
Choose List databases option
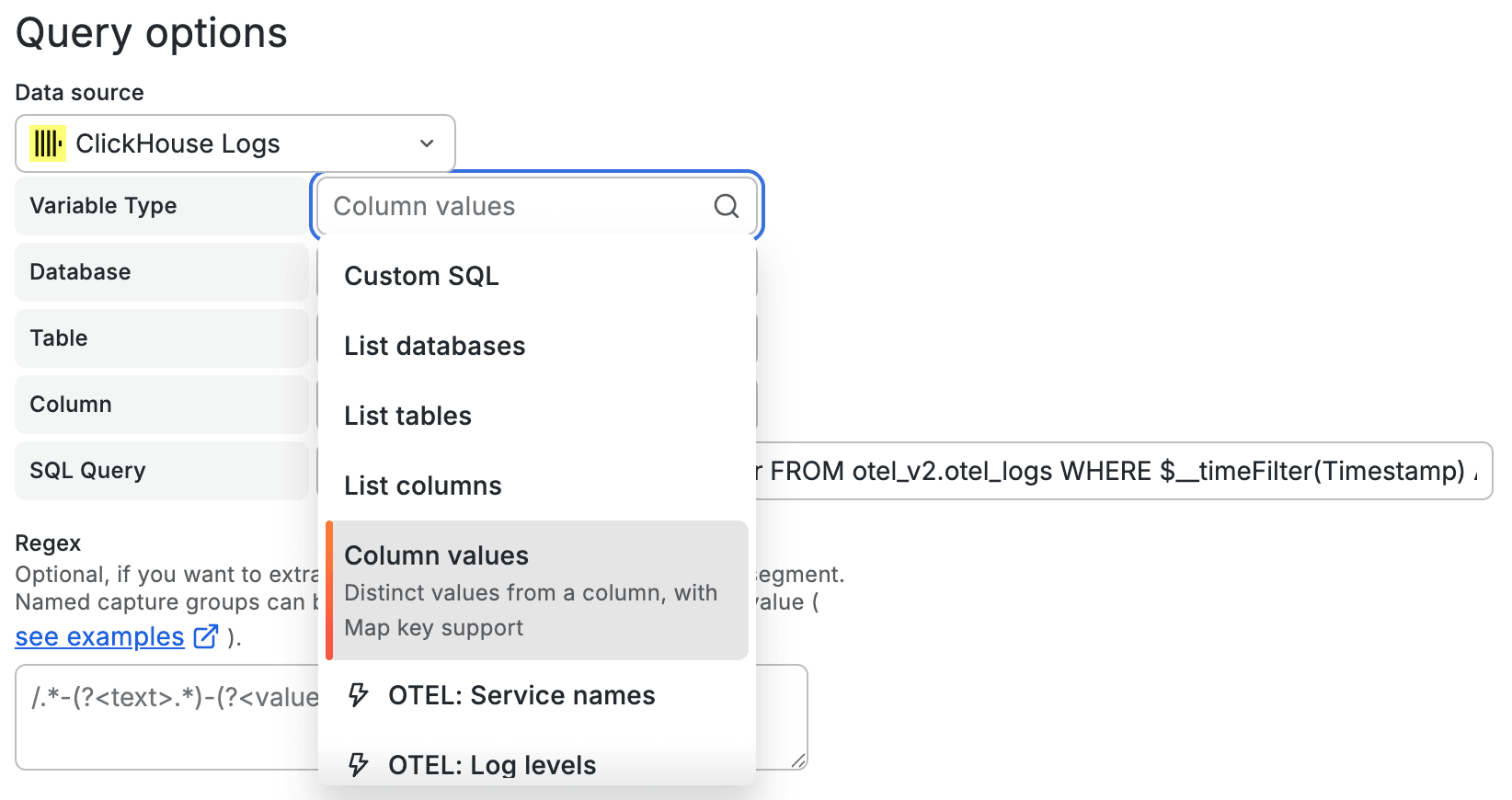tap(434, 346)
